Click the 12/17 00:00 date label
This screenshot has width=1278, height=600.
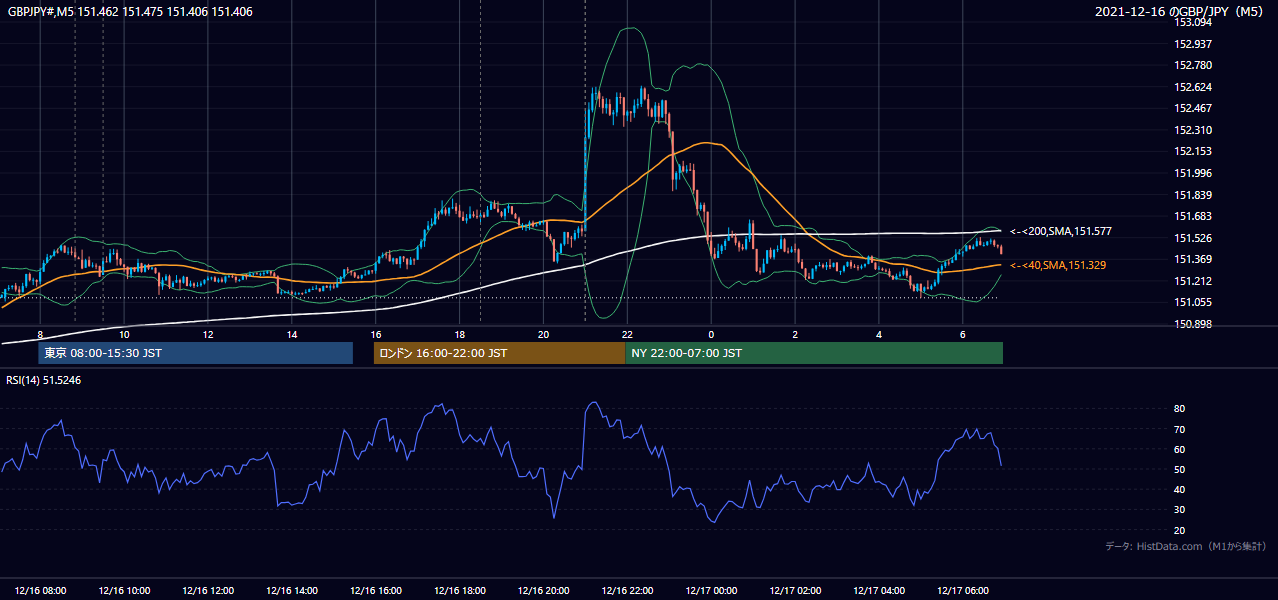711,590
